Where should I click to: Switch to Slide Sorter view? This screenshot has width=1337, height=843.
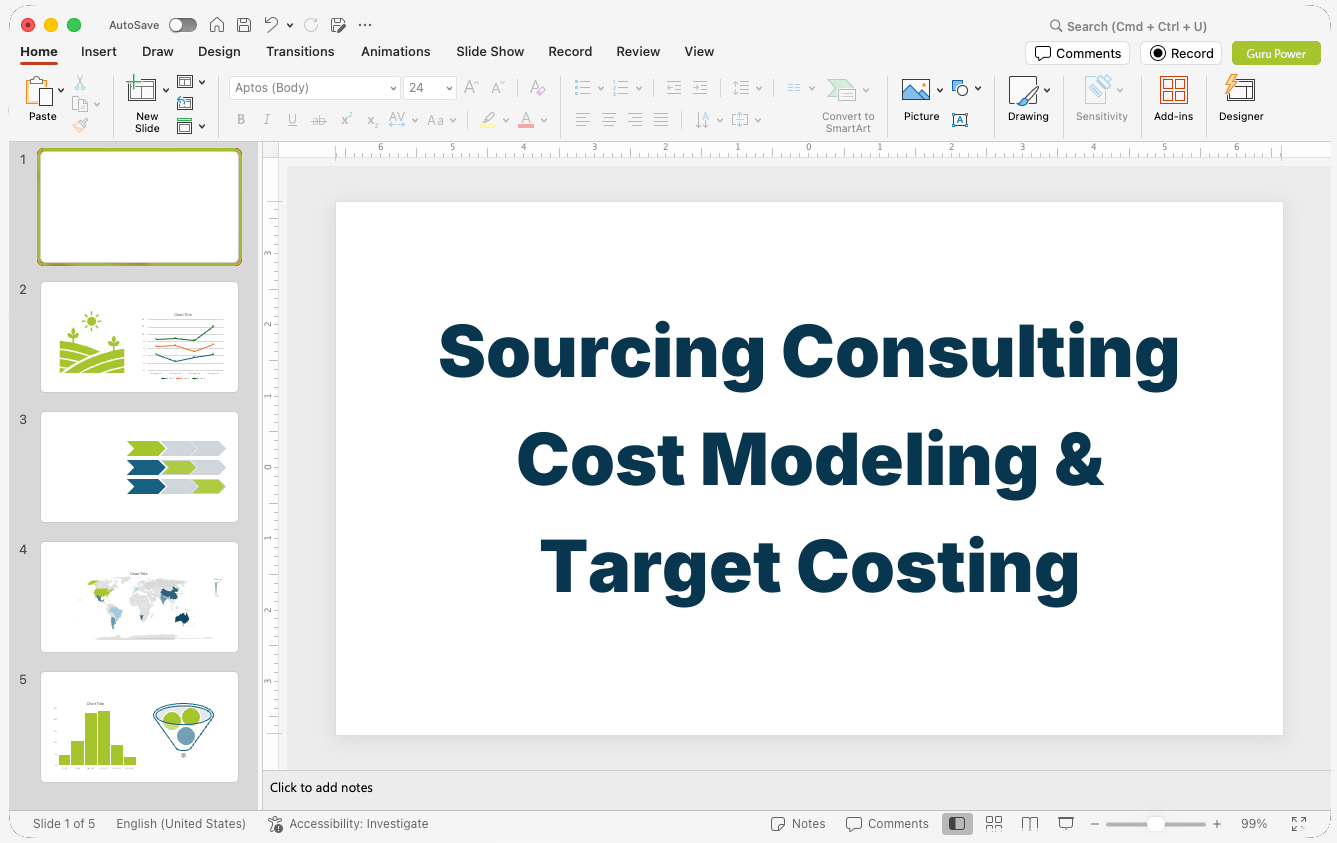tap(994, 823)
